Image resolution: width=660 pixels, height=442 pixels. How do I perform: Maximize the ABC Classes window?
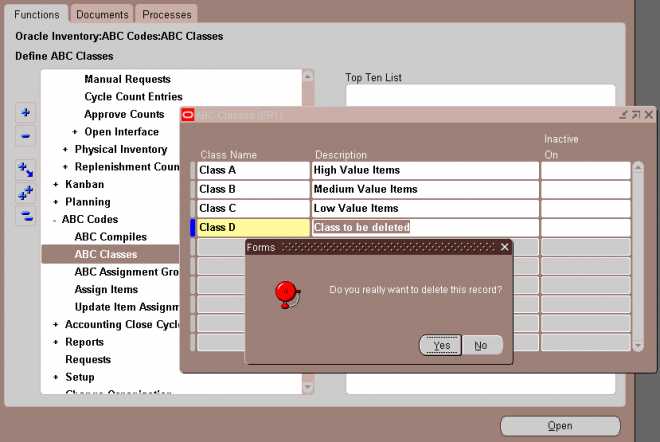point(636,114)
